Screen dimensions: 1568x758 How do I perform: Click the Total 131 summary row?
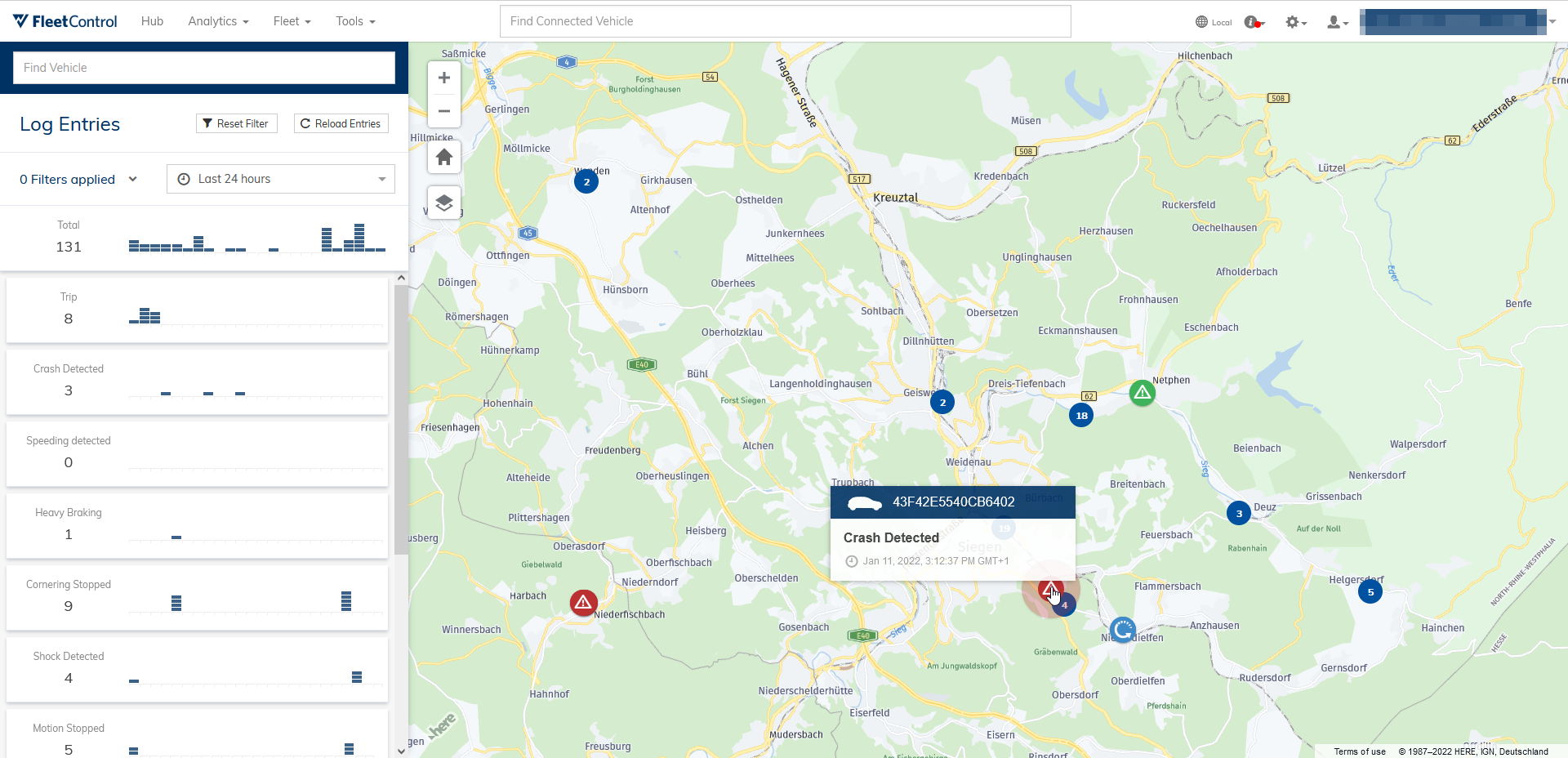point(204,238)
